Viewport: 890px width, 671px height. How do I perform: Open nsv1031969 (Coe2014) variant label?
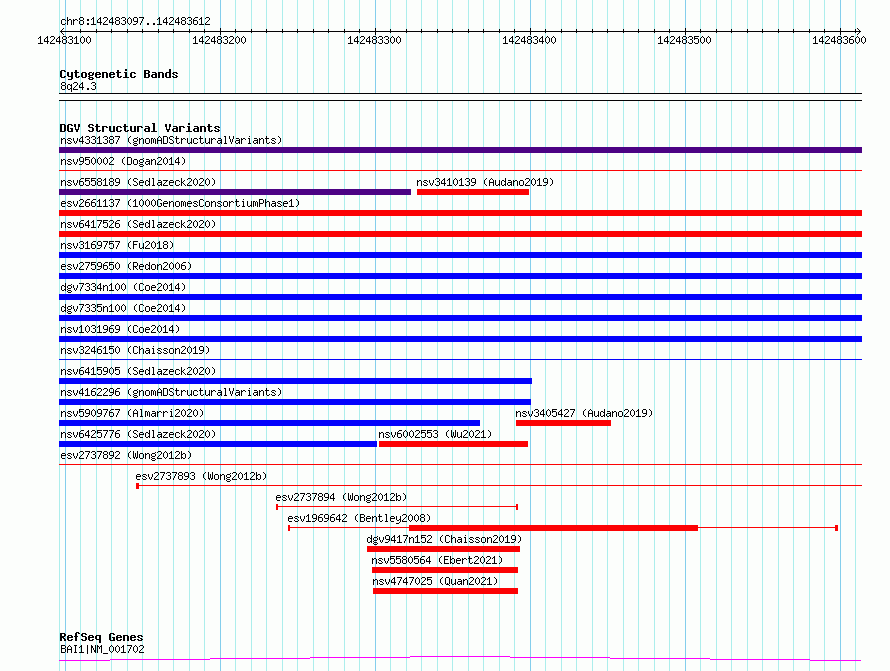tap(120, 329)
